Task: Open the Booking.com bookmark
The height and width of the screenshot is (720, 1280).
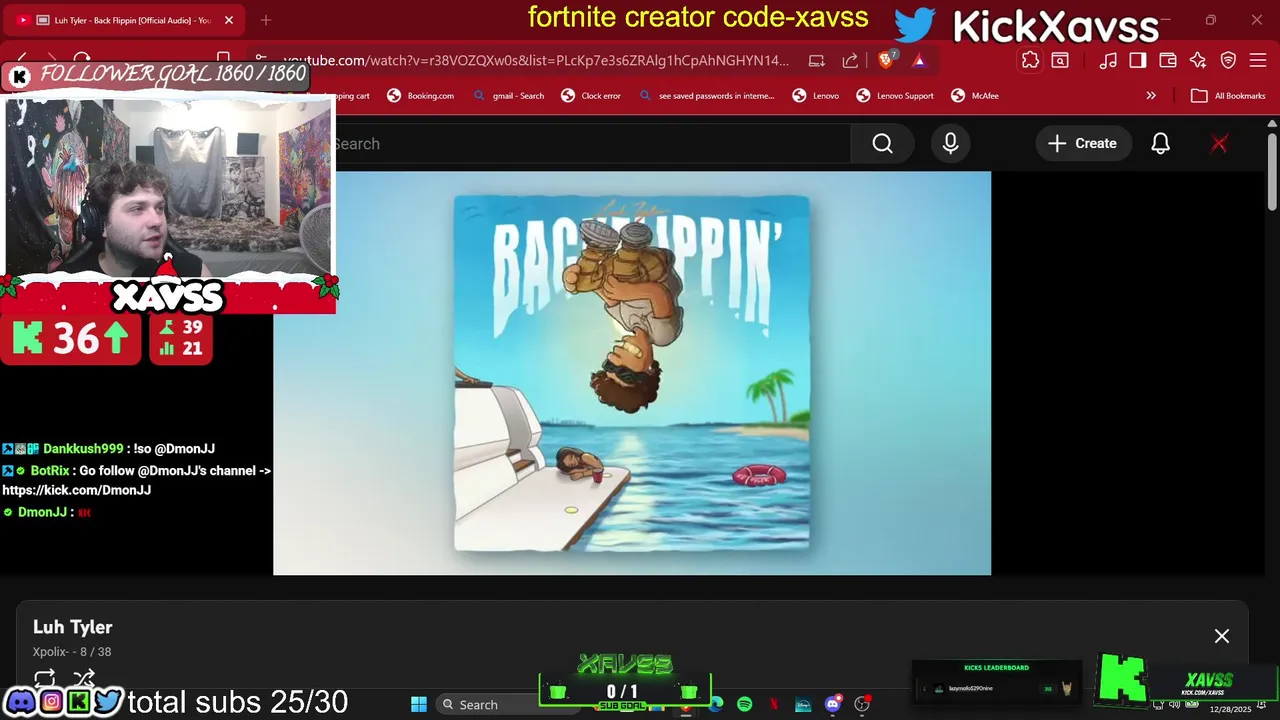Action: coord(421,96)
